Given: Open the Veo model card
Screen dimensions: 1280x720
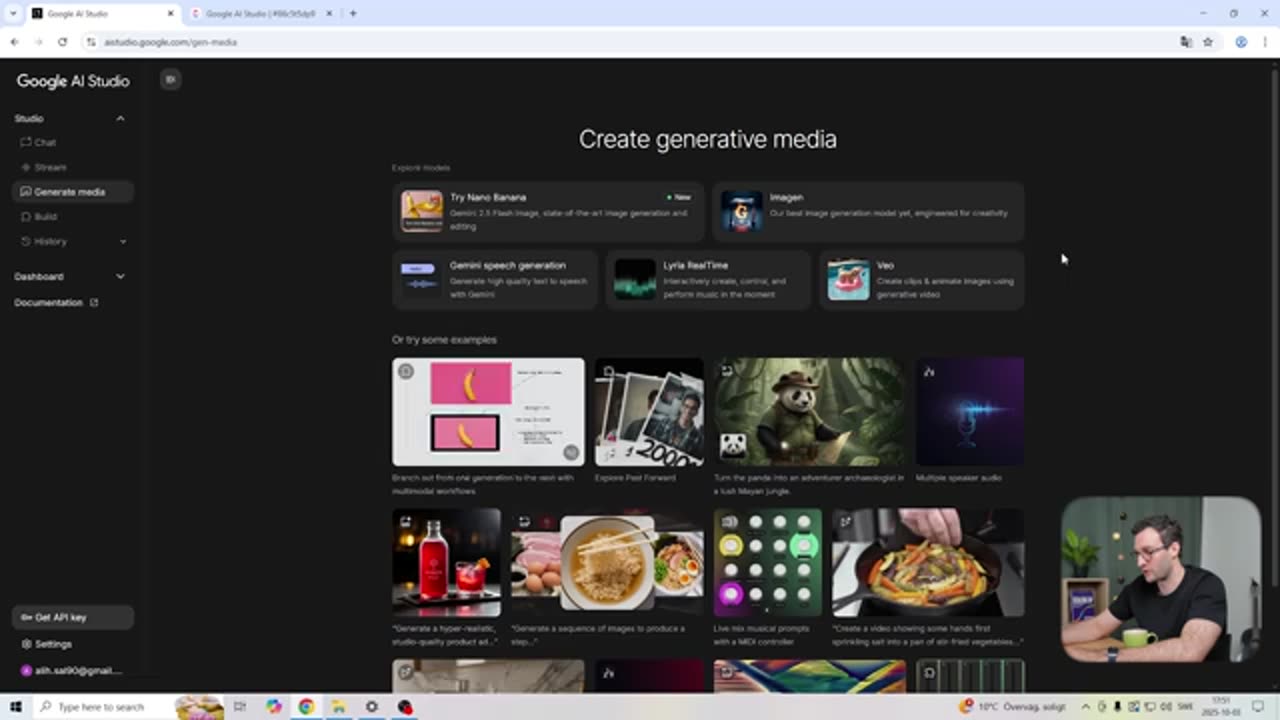Looking at the screenshot, I should [x=921, y=280].
